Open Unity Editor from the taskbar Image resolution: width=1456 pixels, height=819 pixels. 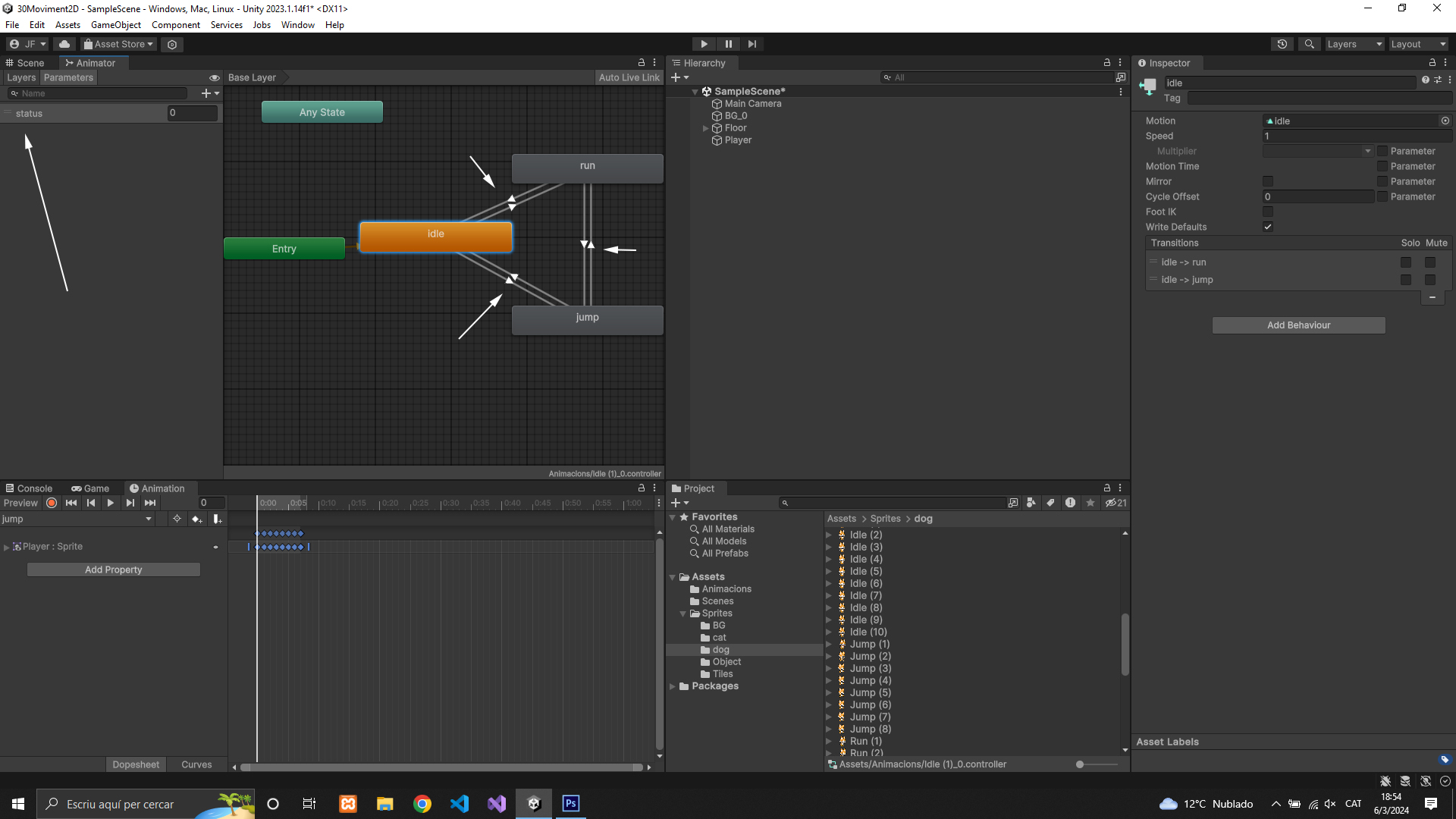click(x=534, y=804)
